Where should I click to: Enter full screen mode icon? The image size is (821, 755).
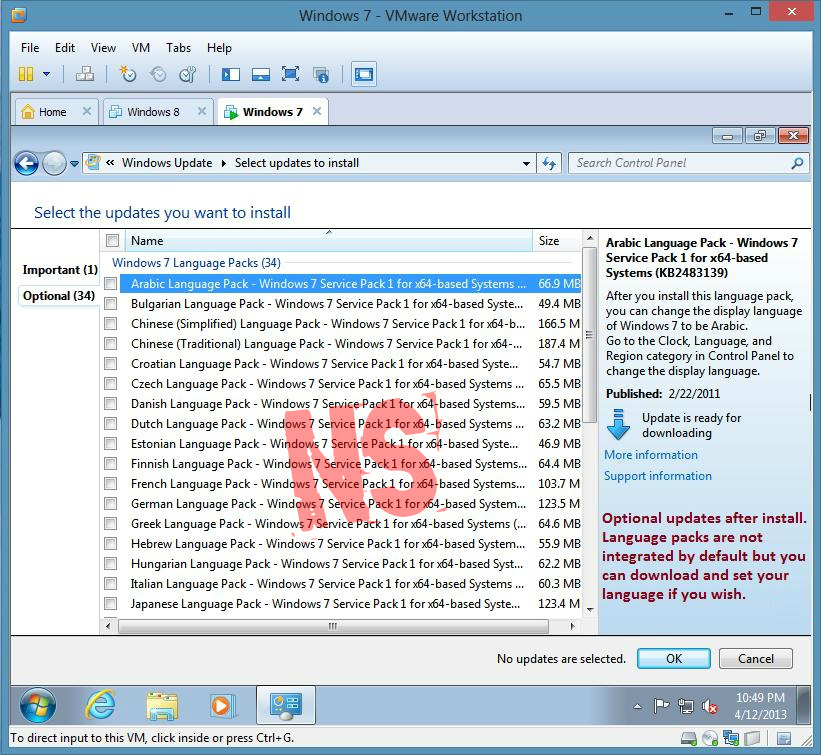click(290, 74)
